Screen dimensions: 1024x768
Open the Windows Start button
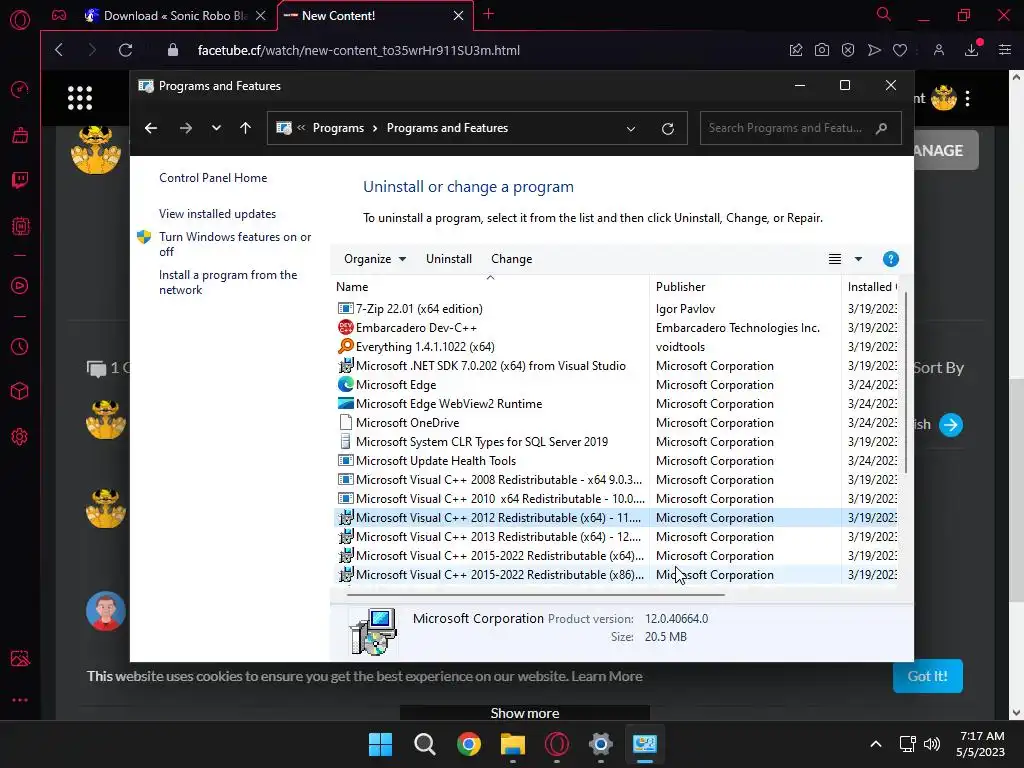[380, 744]
